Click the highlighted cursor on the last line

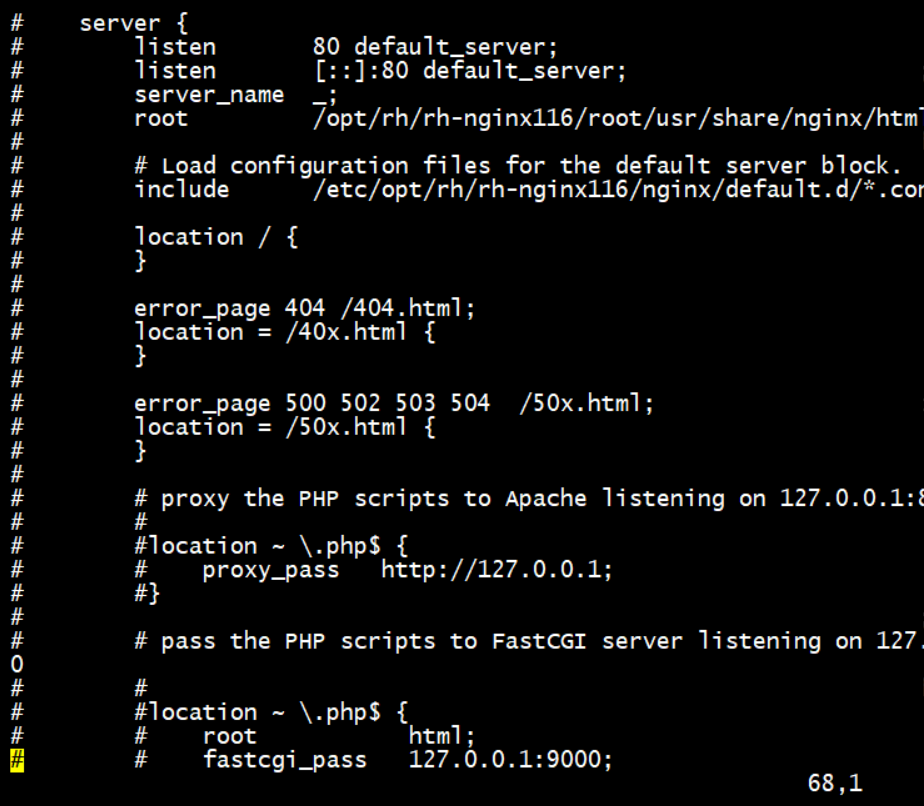17,759
